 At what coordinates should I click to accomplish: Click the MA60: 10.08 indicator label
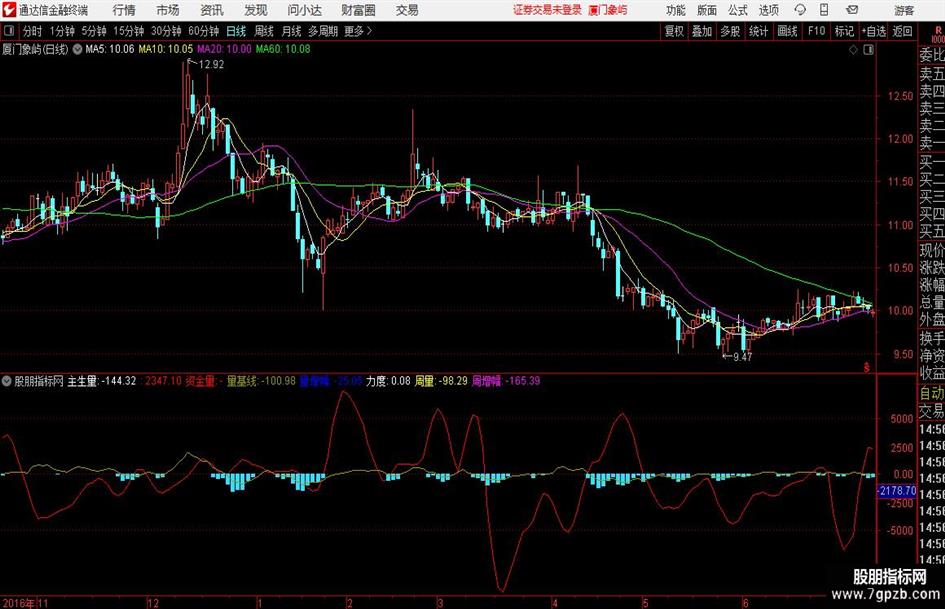click(x=283, y=49)
